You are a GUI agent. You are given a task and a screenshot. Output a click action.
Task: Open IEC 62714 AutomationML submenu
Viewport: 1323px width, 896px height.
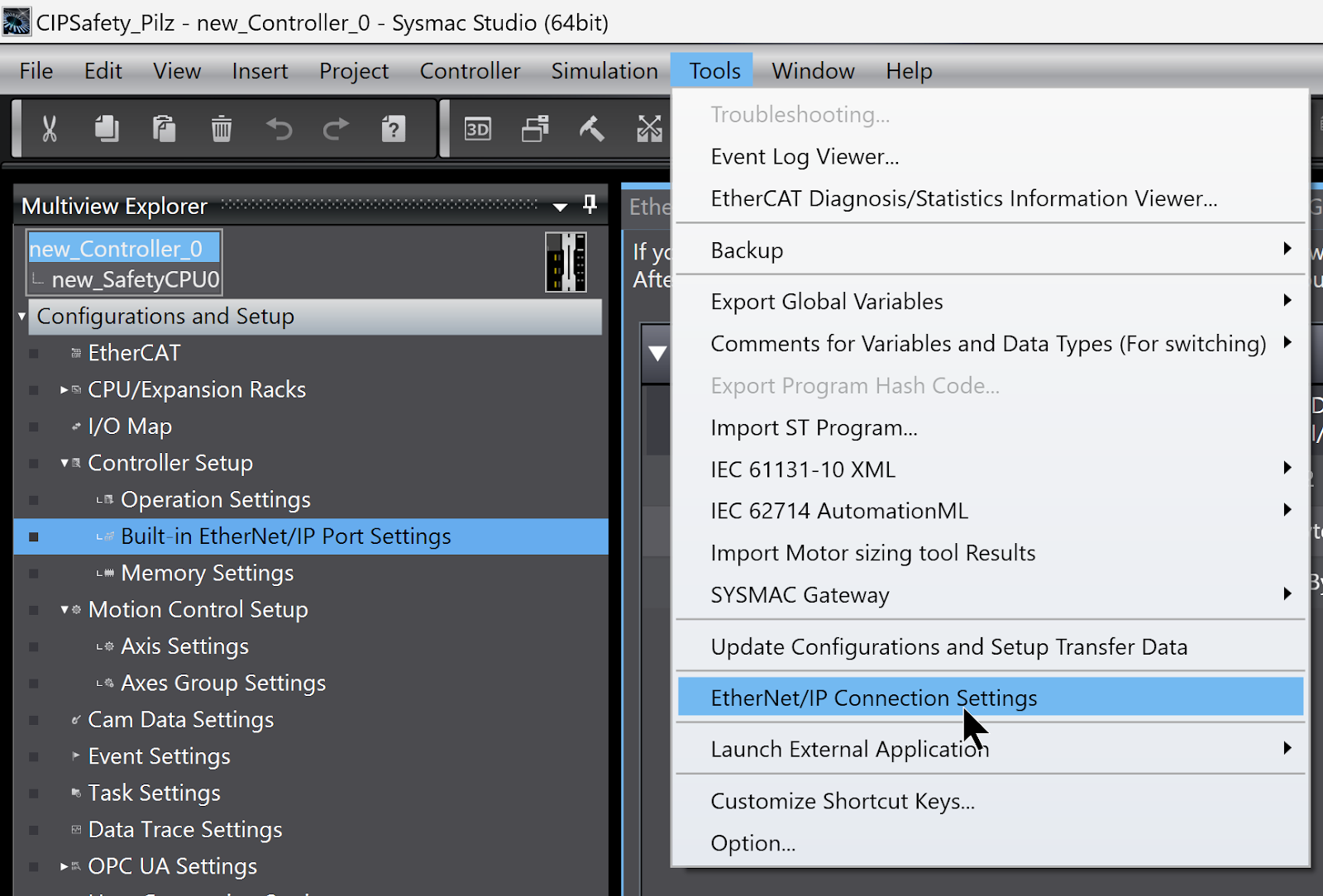tap(991, 510)
